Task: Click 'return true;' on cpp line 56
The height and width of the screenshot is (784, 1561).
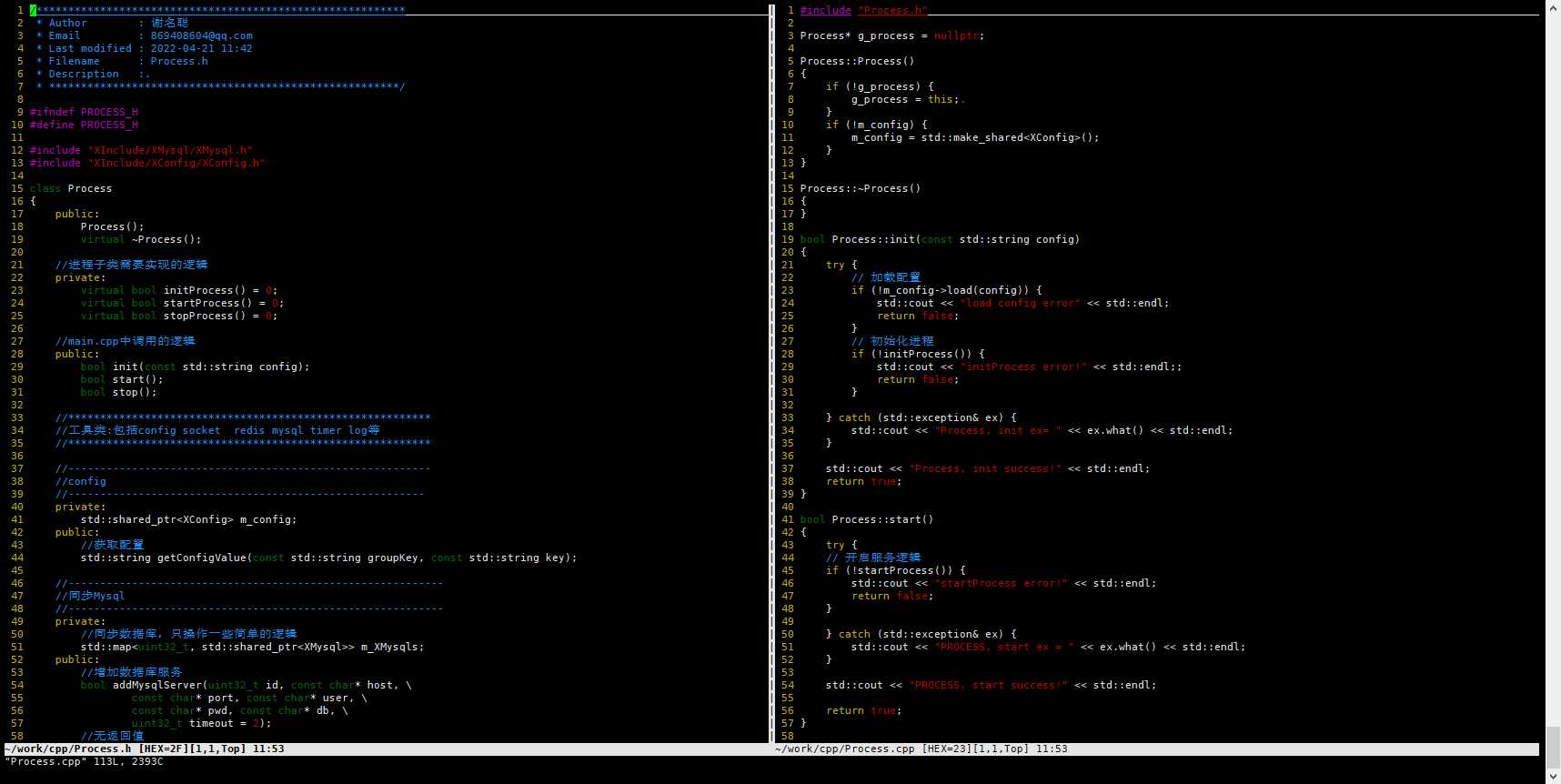Action: pos(864,711)
